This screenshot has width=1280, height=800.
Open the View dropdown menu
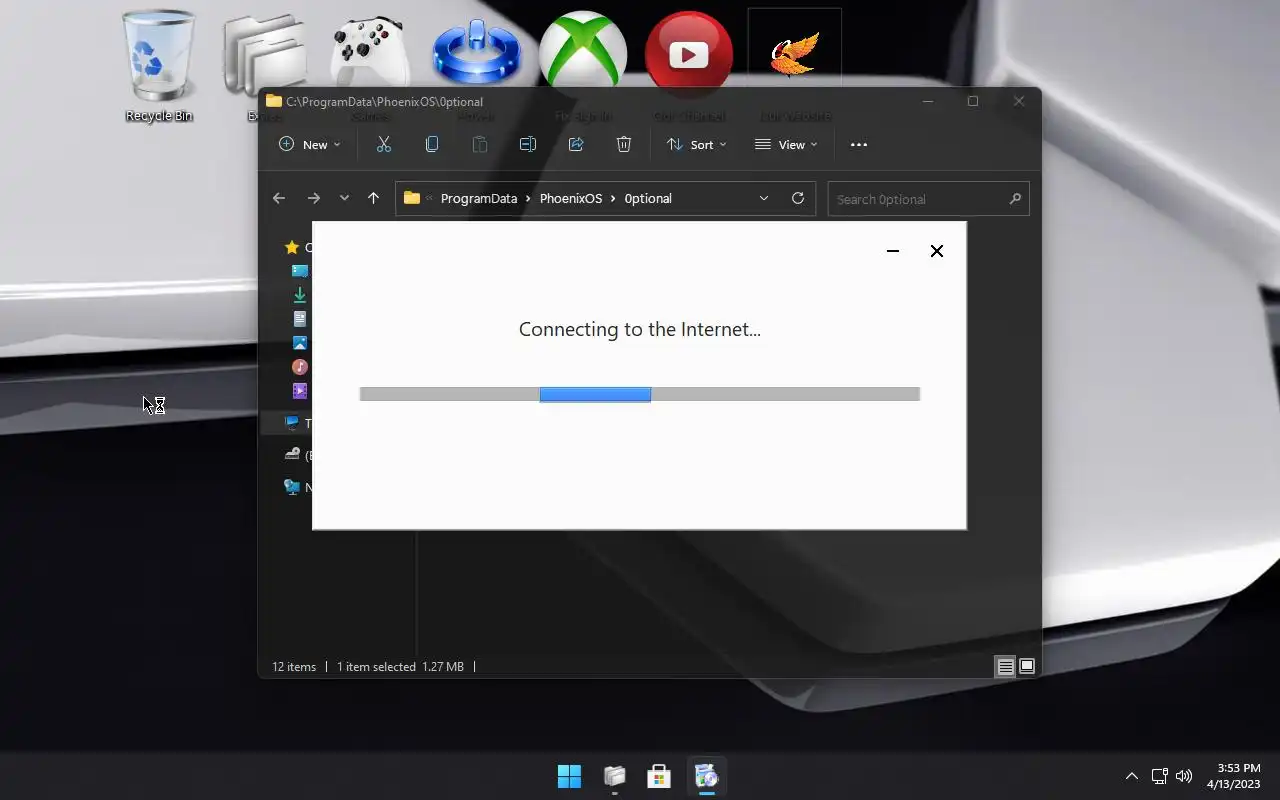coord(786,144)
